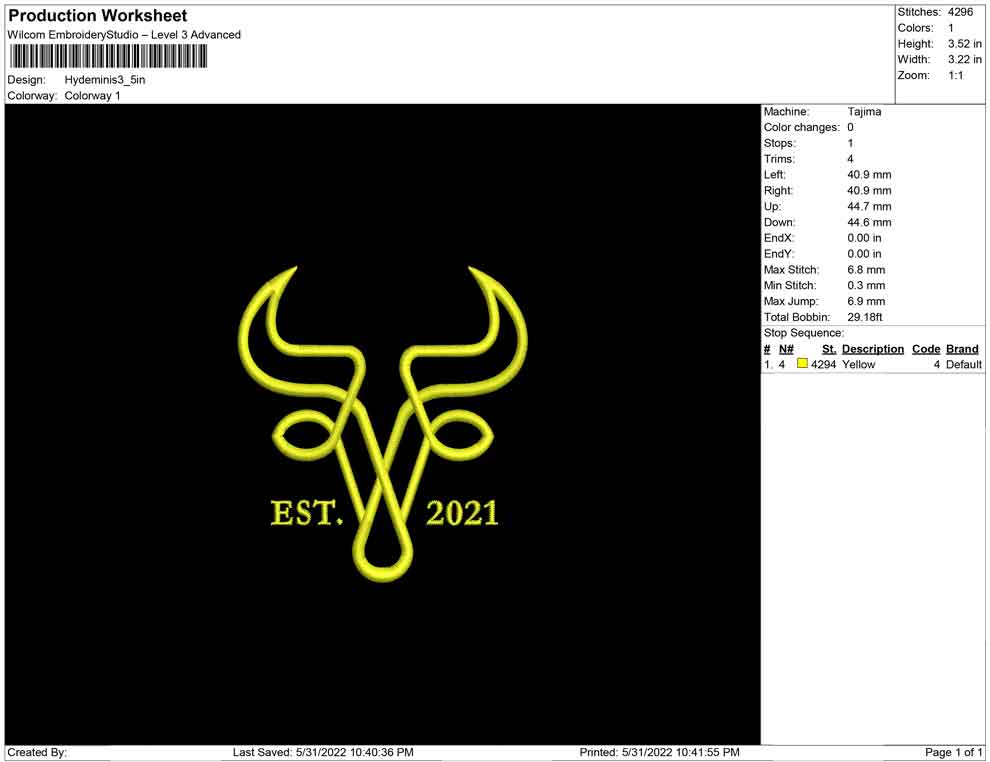Viewport: 990px width, 762px height.
Task: Select the yellow thread color swatch
Action: click(x=802, y=365)
